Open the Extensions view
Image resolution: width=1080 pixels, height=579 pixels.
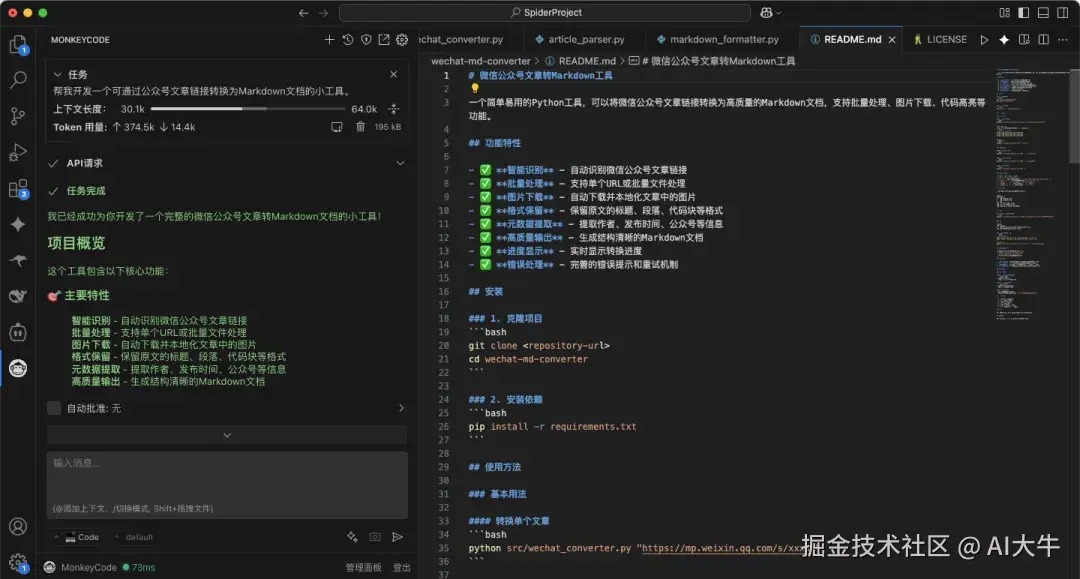(x=18, y=189)
